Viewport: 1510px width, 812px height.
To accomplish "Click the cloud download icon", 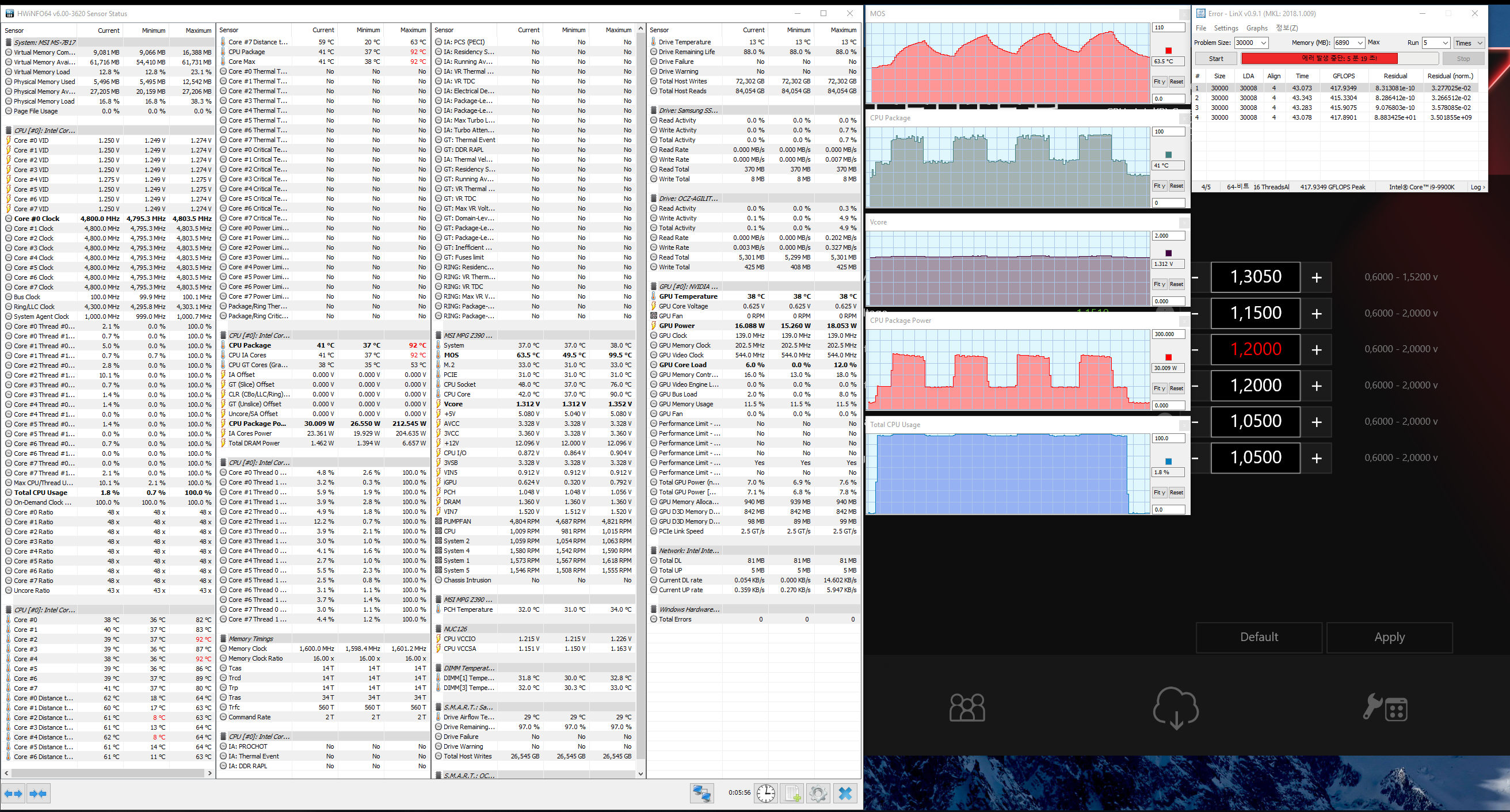I will pyautogui.click(x=1175, y=708).
